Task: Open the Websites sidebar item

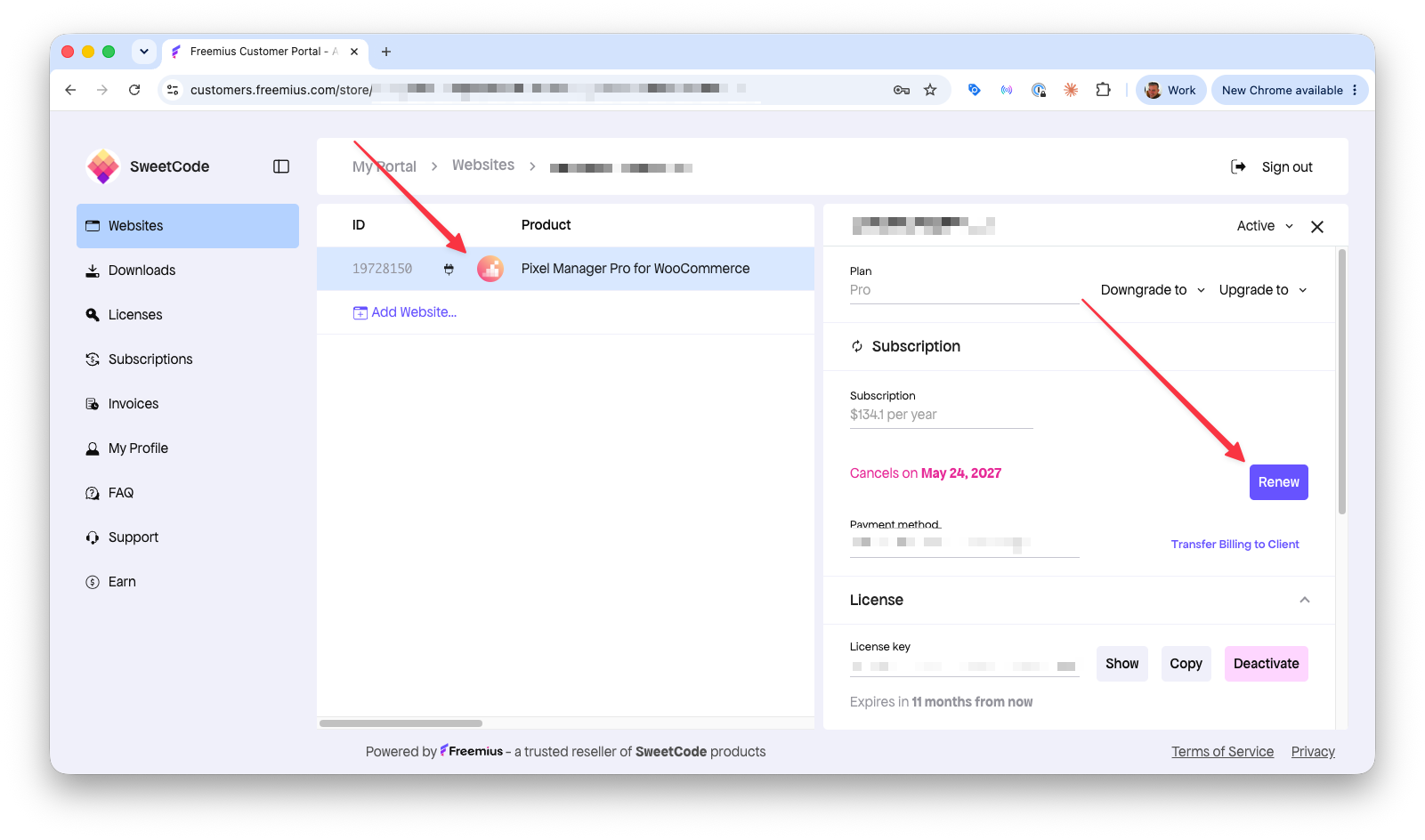Action: pos(188,226)
